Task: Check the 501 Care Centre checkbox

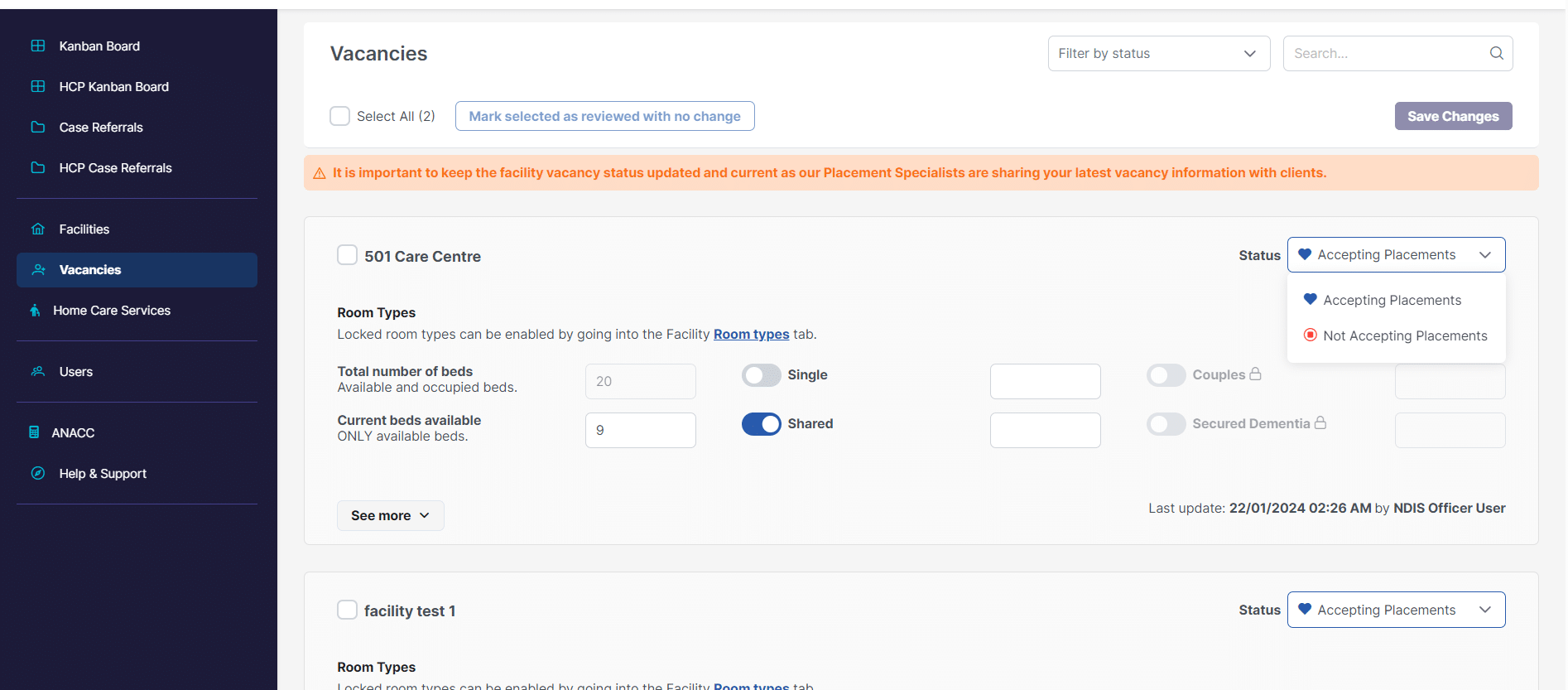Action: click(x=347, y=255)
